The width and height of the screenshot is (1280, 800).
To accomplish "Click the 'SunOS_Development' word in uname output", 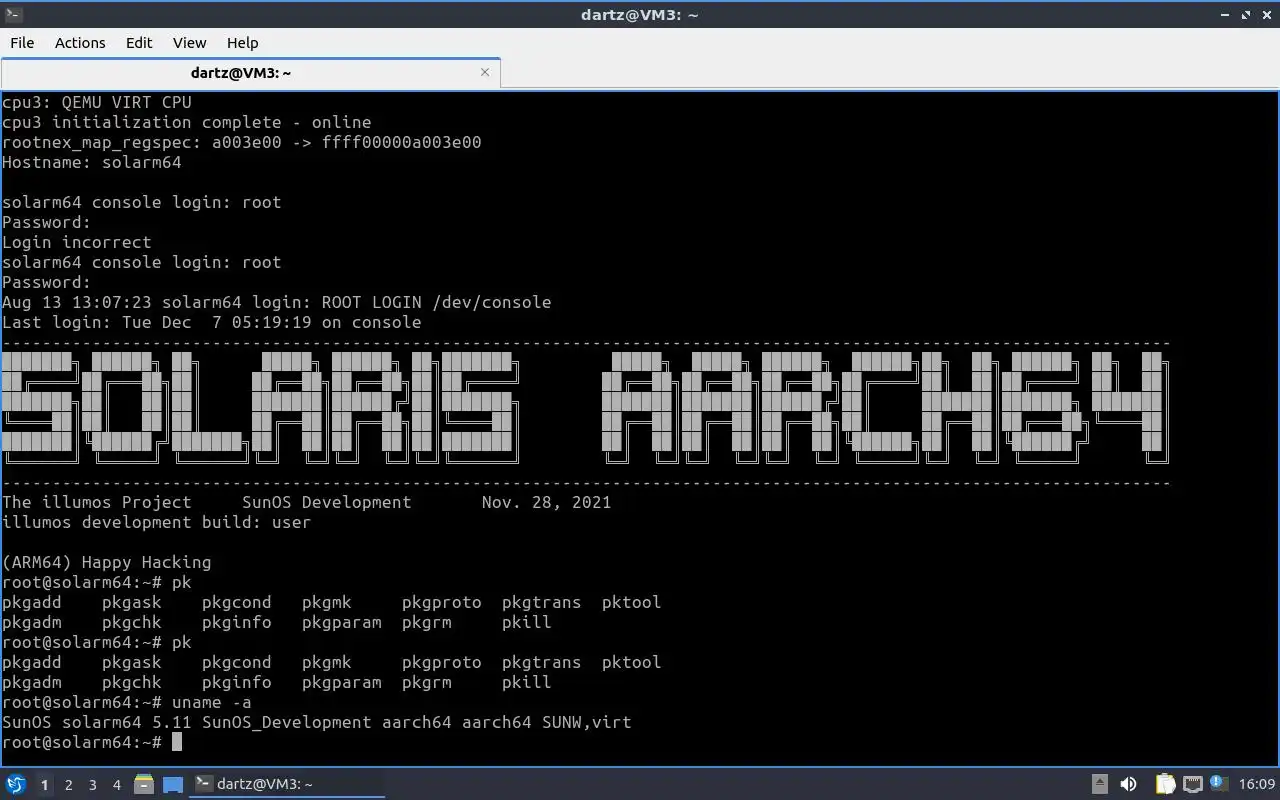I will tap(286, 722).
